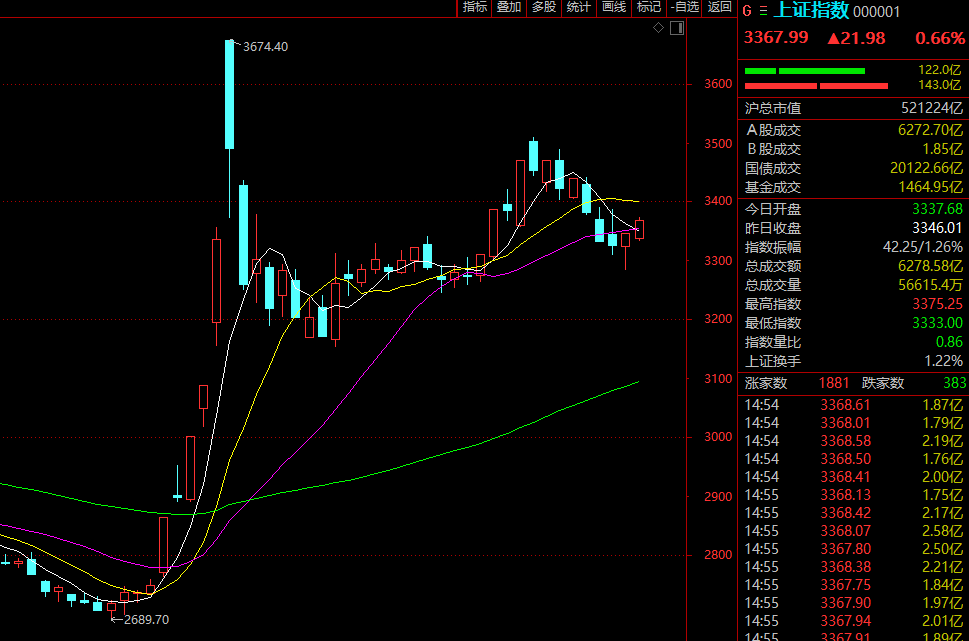Click the red G icon beside 上证指数
This screenshot has height=641, width=969.
click(x=747, y=11)
